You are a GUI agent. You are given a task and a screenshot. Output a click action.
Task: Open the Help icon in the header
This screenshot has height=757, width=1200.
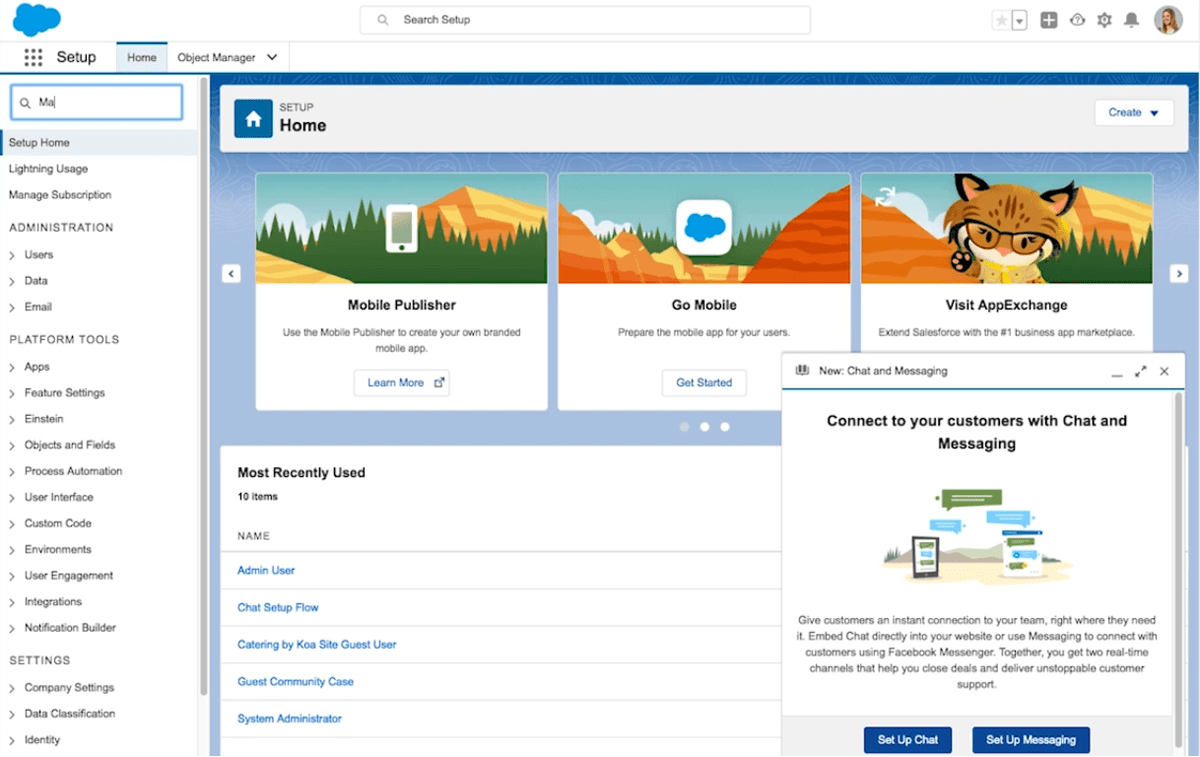[x=1077, y=19]
